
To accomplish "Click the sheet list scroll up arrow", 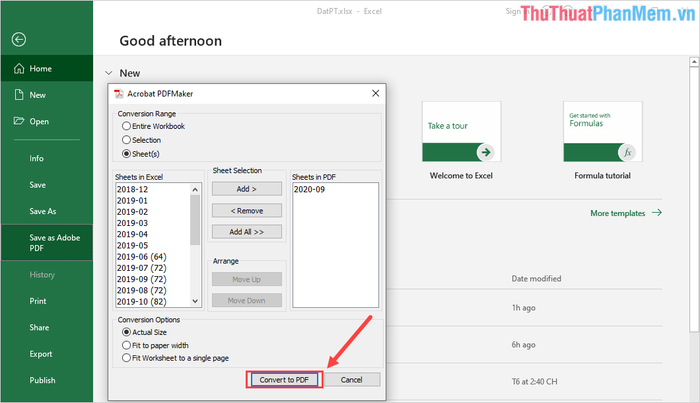I will pyautogui.click(x=195, y=190).
